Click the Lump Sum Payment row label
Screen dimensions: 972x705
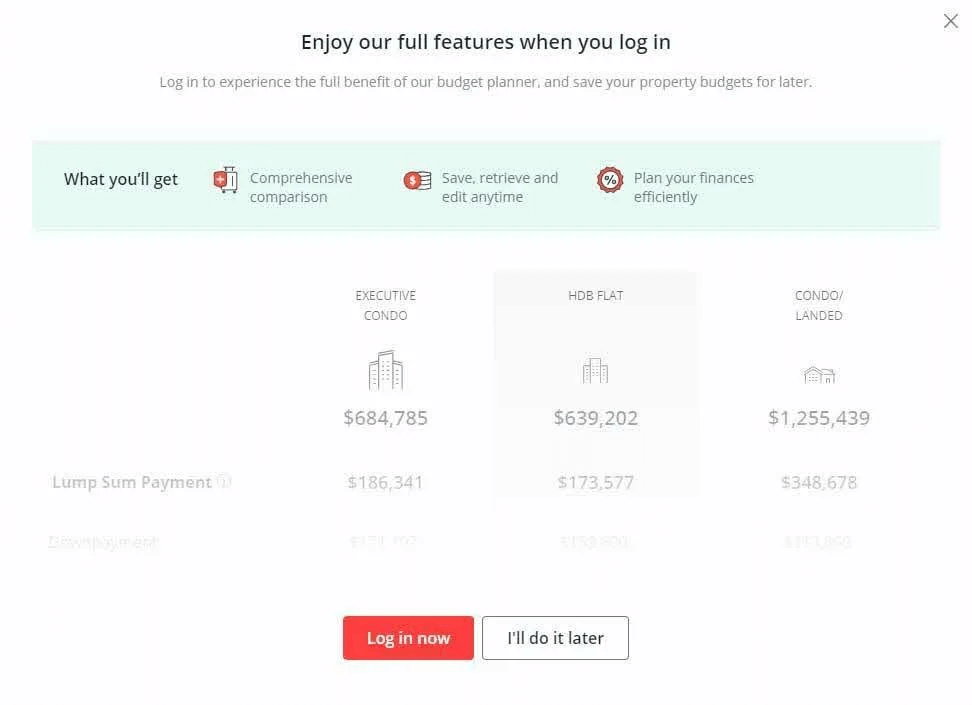pyautogui.click(x=132, y=482)
